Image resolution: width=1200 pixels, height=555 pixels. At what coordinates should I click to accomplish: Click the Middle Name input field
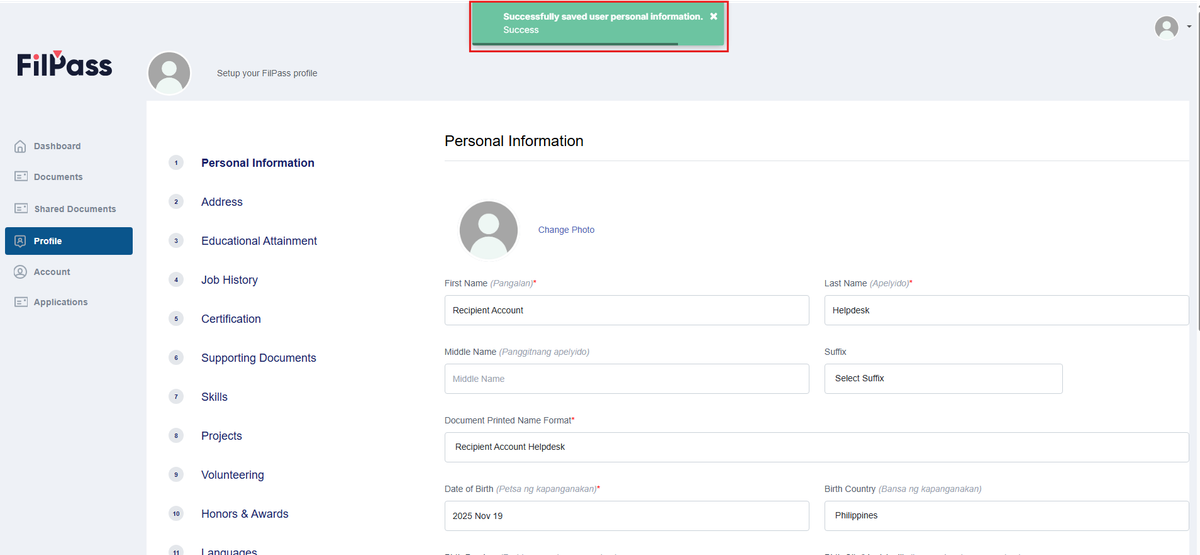(627, 379)
